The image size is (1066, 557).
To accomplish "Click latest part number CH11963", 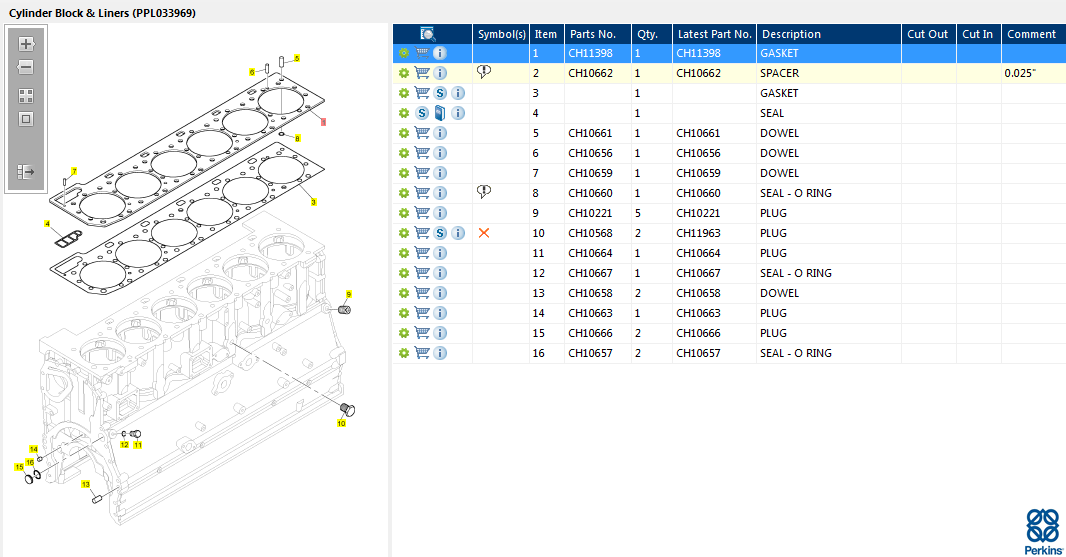I will (x=698, y=233).
